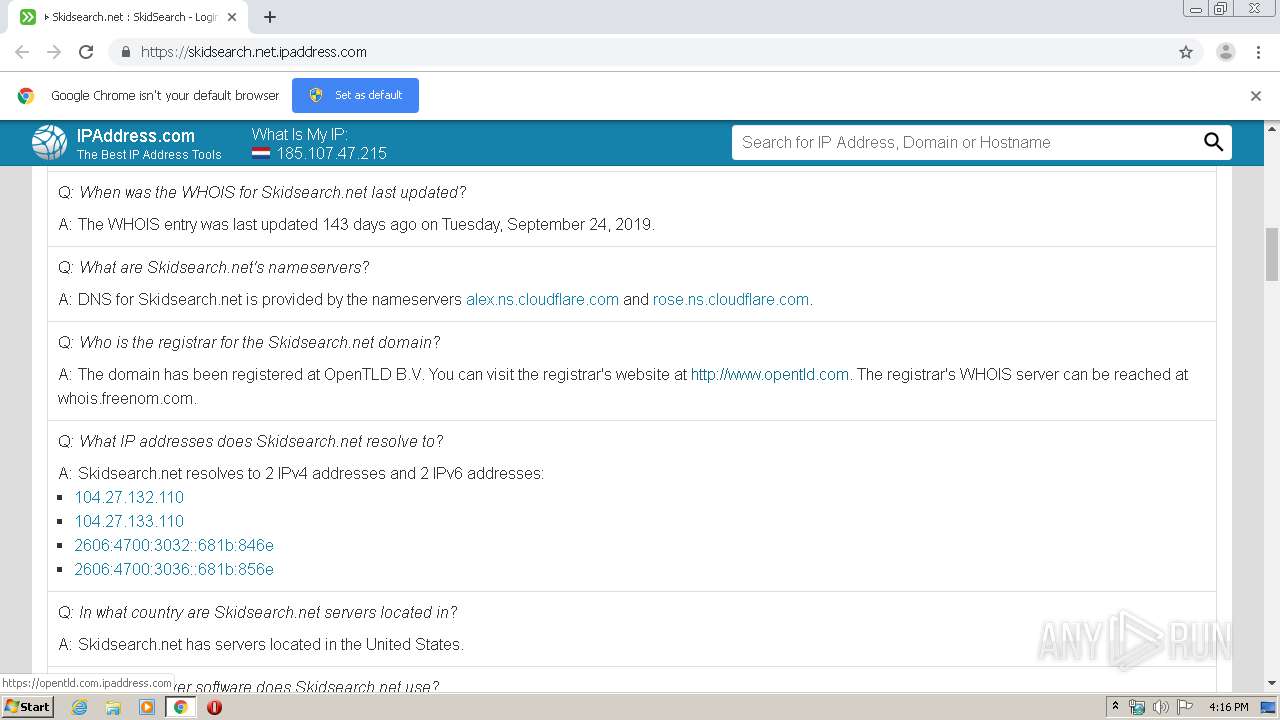The height and width of the screenshot is (720, 1280).
Task: Open IPv6 address 2606:4700:3032::681b:846e
Action: [174, 545]
